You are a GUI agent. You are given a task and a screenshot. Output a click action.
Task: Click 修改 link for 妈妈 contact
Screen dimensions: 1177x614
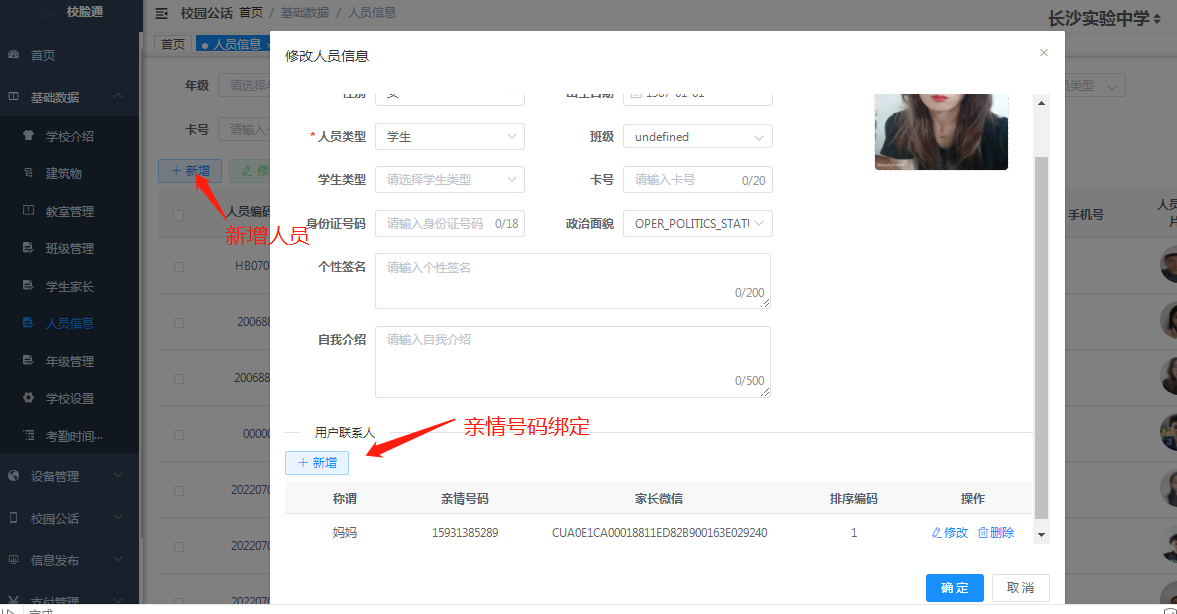(950, 532)
